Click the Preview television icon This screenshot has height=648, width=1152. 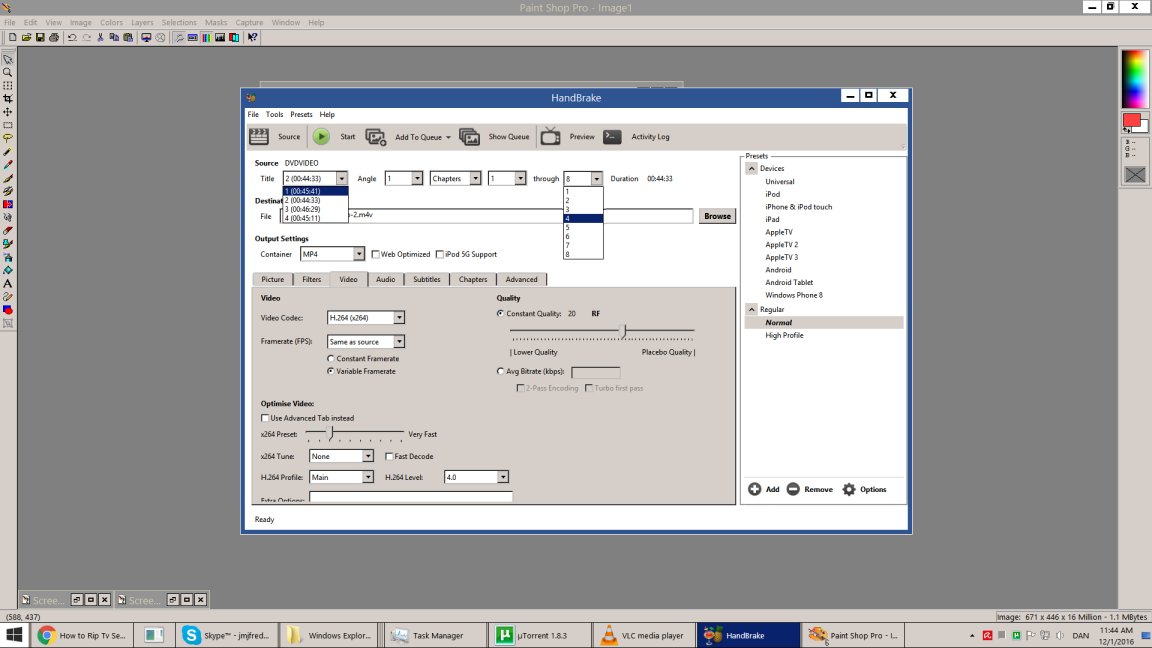coord(550,137)
